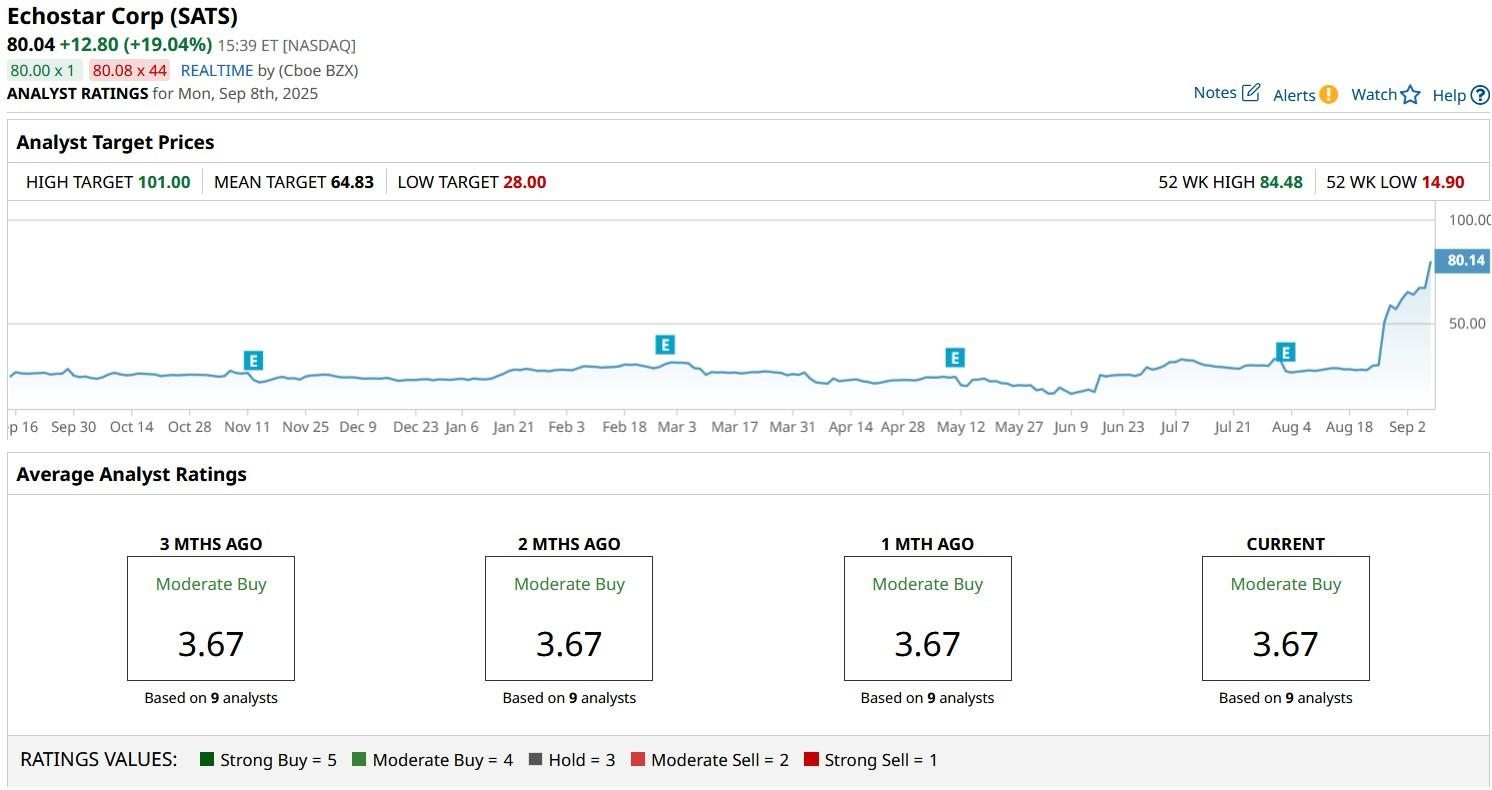Click the red Strong Sell legend swatch

[811, 760]
